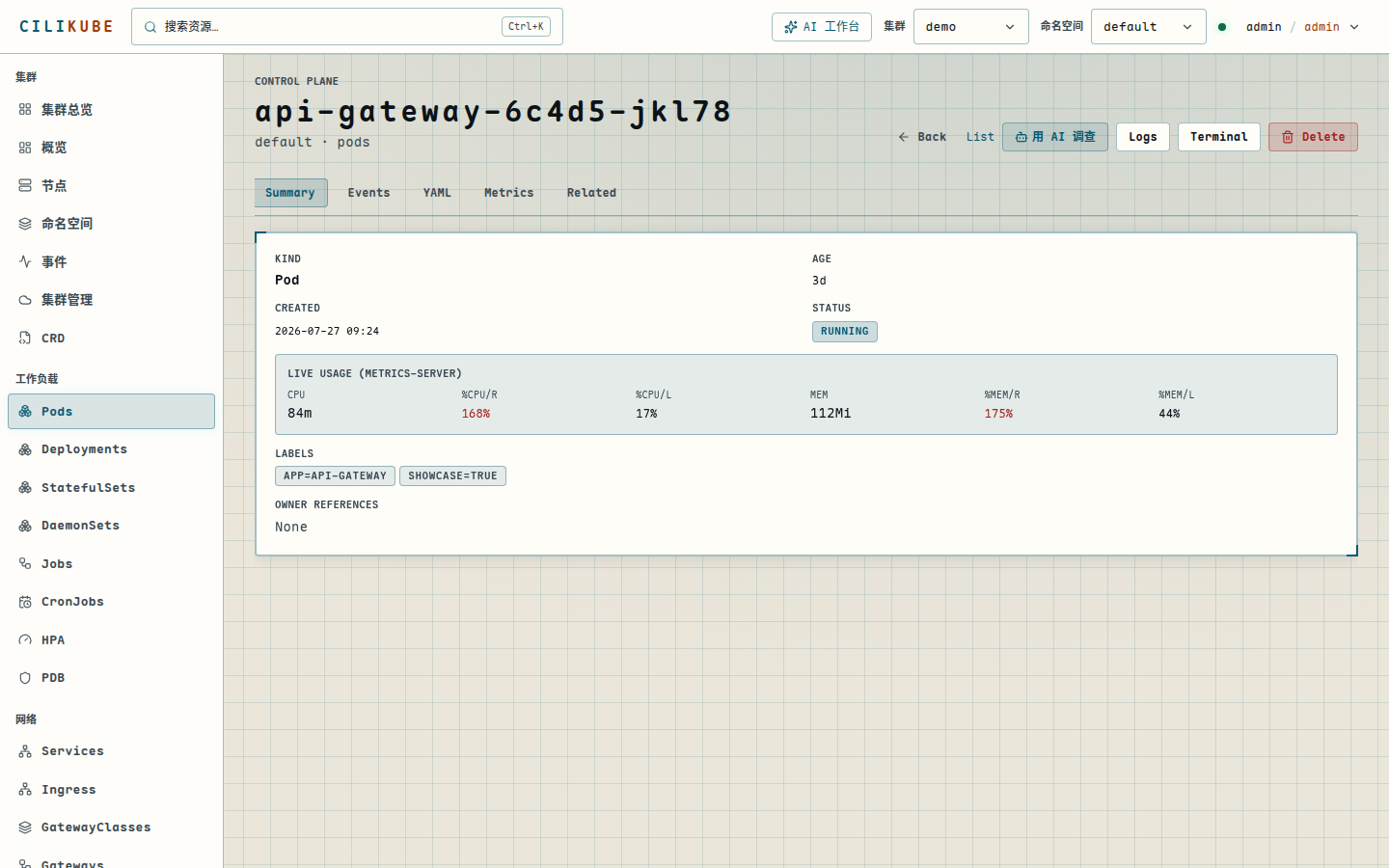
Task: Click the red Delete button
Action: [1313, 137]
